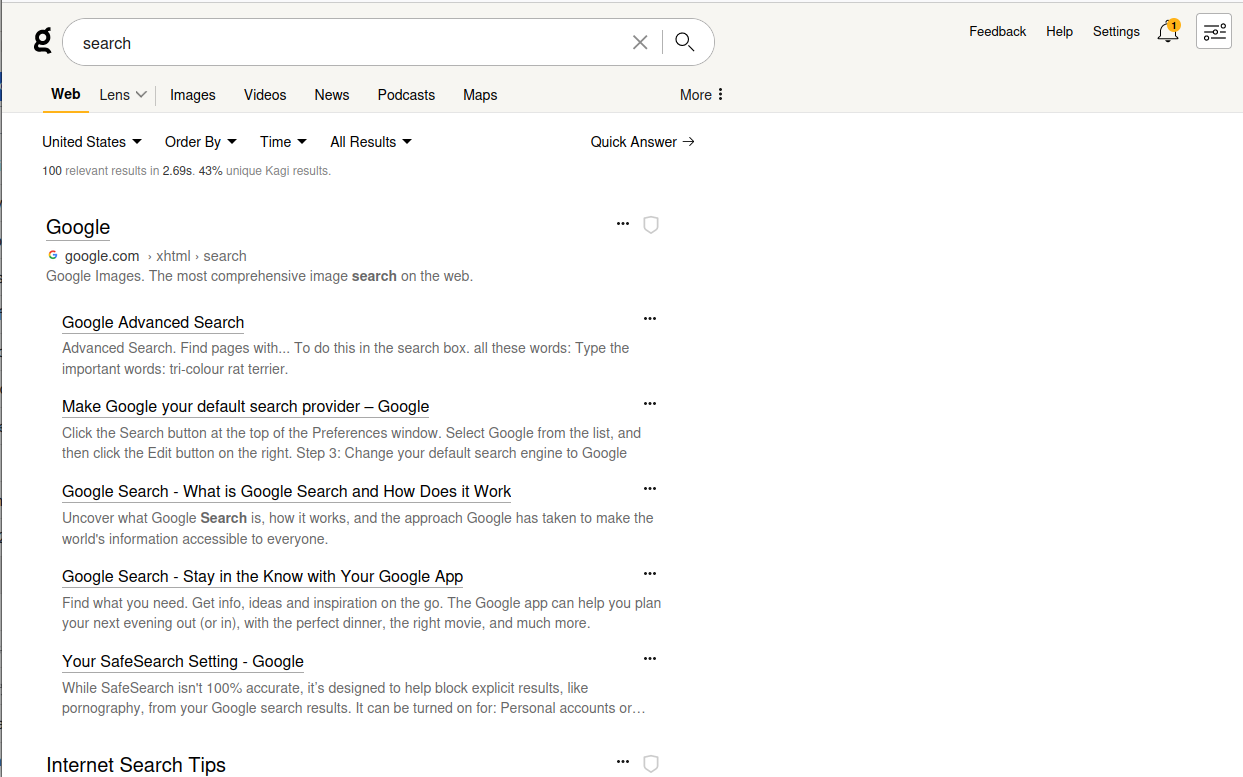Open three-dot menu for Internet Search Tips
The width and height of the screenshot is (1243, 777).
pyautogui.click(x=623, y=762)
